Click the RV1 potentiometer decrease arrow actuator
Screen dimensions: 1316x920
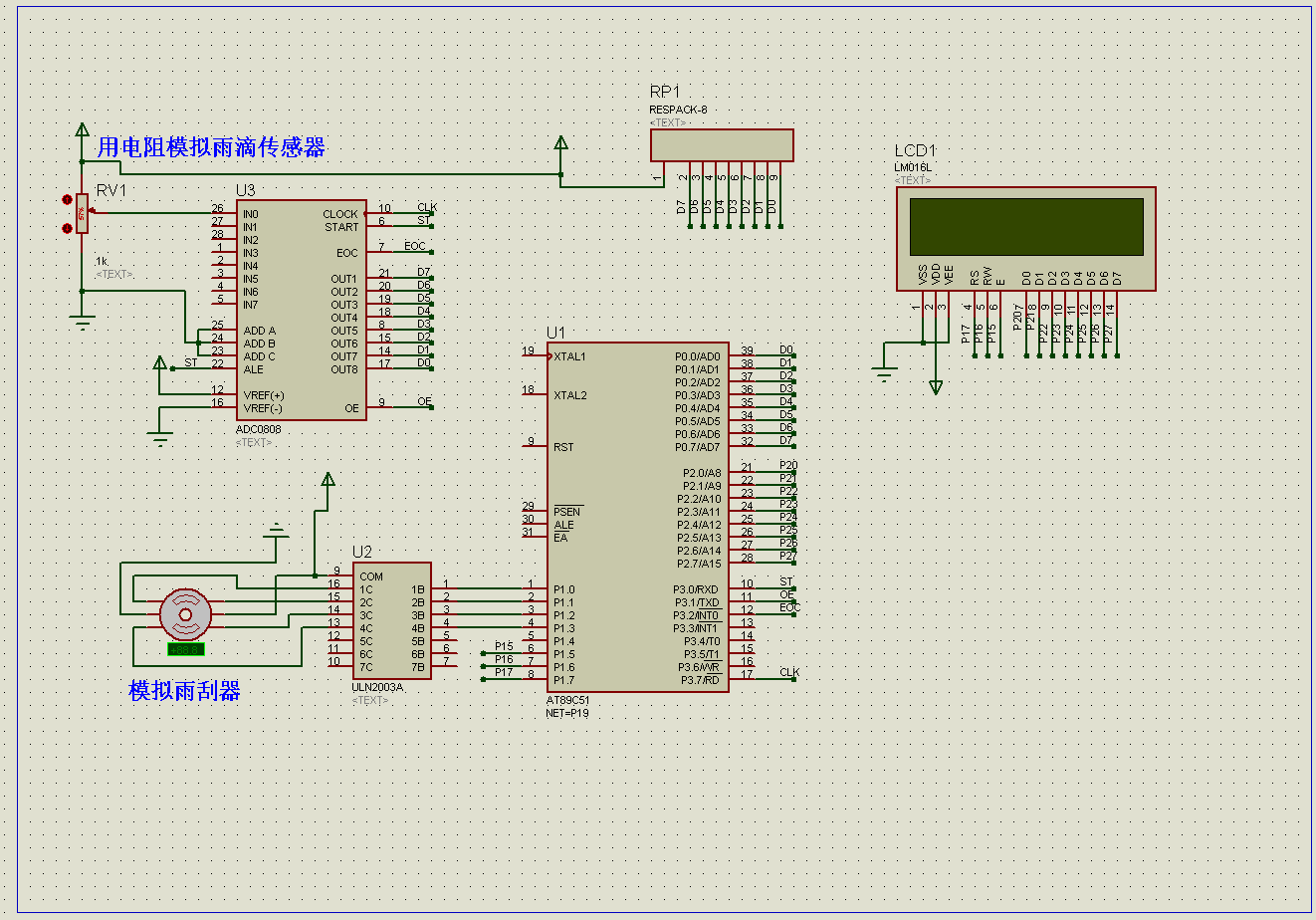67,228
